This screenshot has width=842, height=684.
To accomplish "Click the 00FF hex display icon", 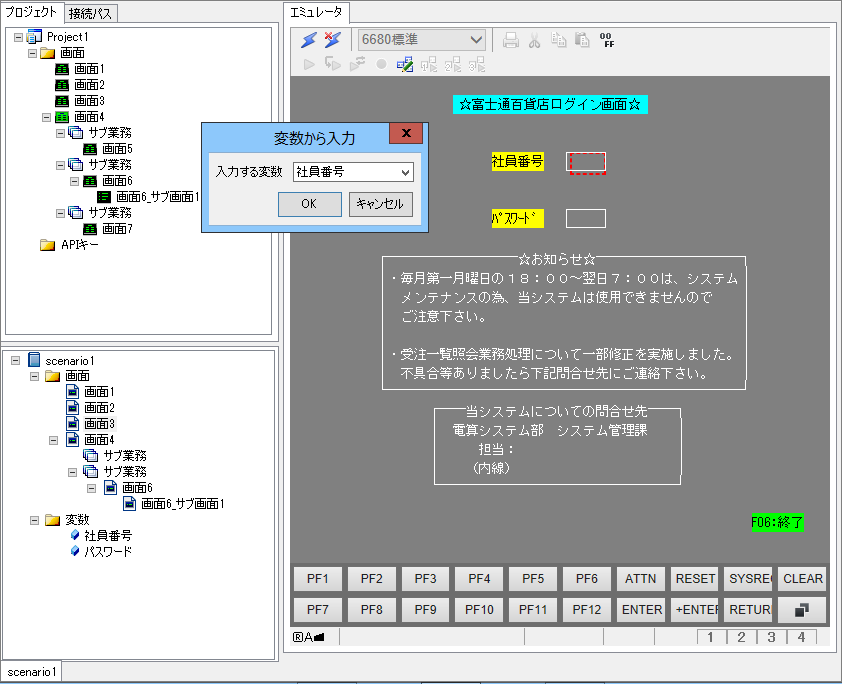I will tap(607, 40).
